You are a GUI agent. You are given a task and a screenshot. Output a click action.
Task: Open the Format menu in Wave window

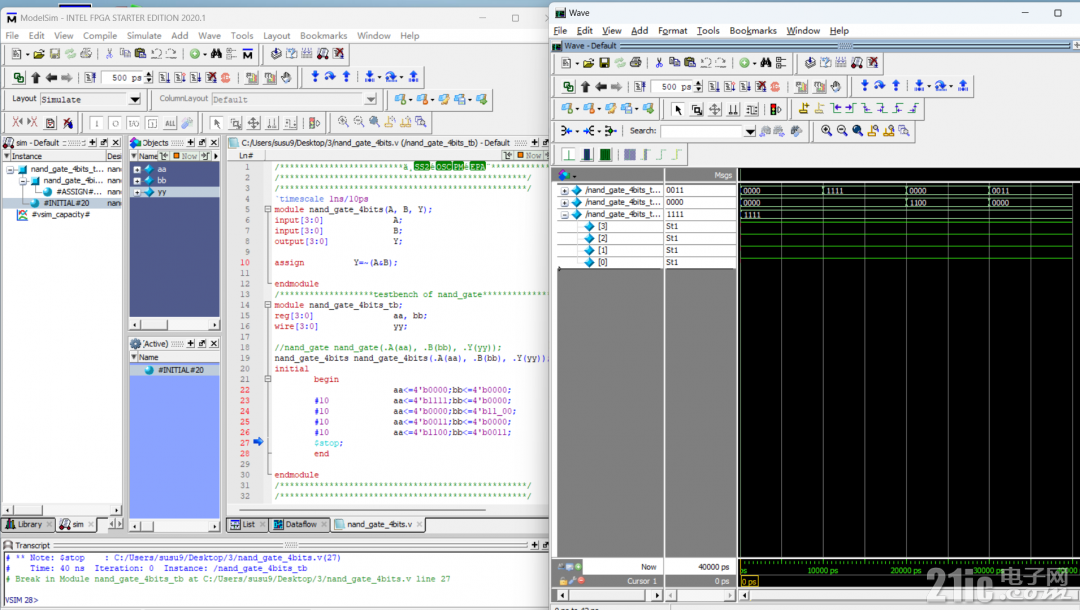coord(672,31)
